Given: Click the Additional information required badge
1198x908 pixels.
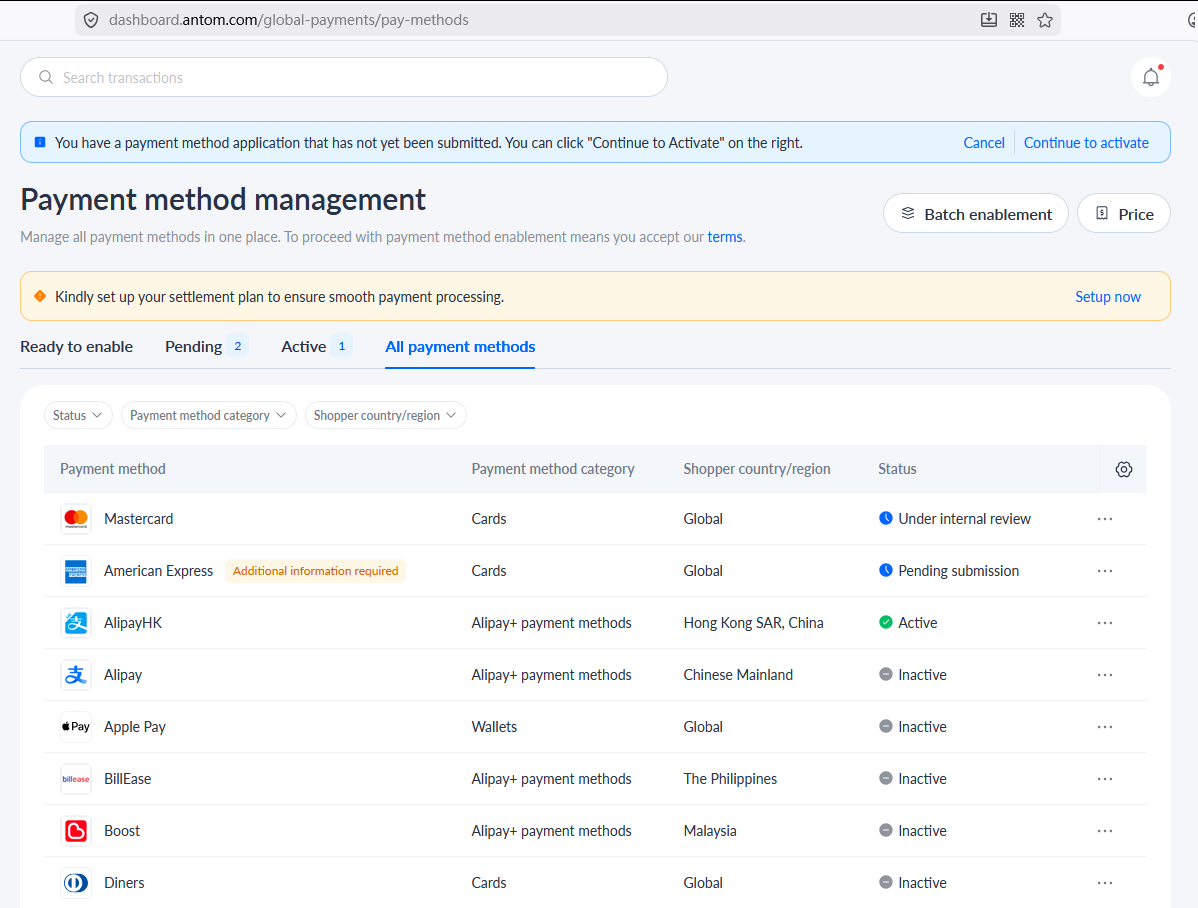Looking at the screenshot, I should tap(316, 571).
